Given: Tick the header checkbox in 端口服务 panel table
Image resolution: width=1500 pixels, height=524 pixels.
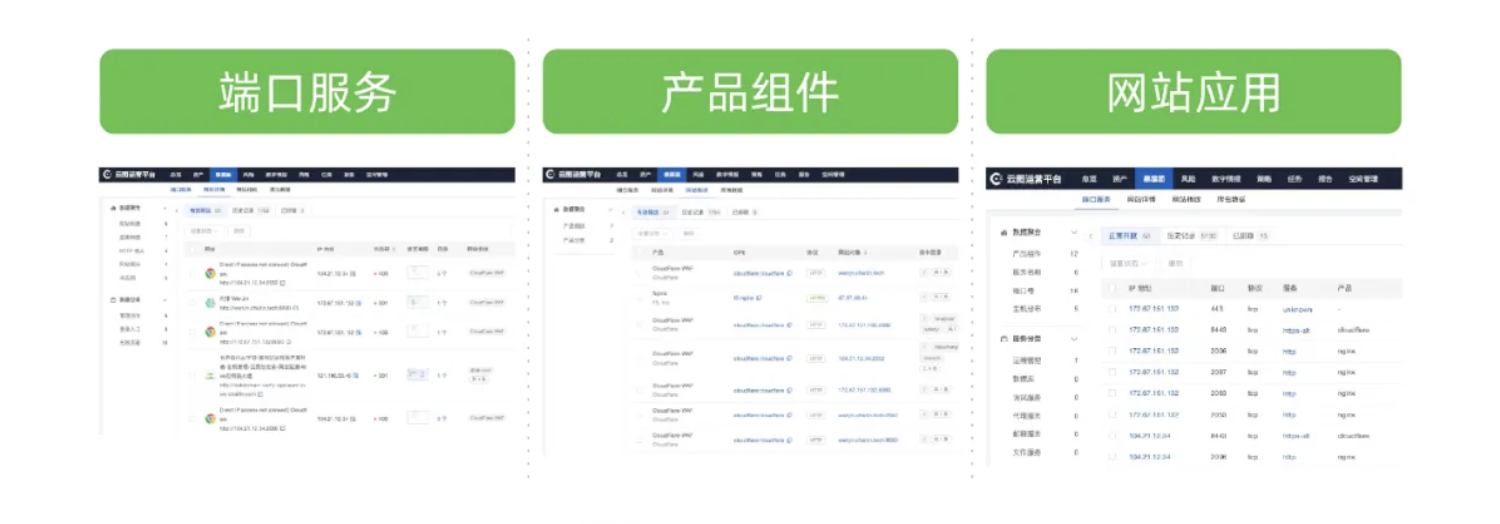Looking at the screenshot, I should click(192, 249).
